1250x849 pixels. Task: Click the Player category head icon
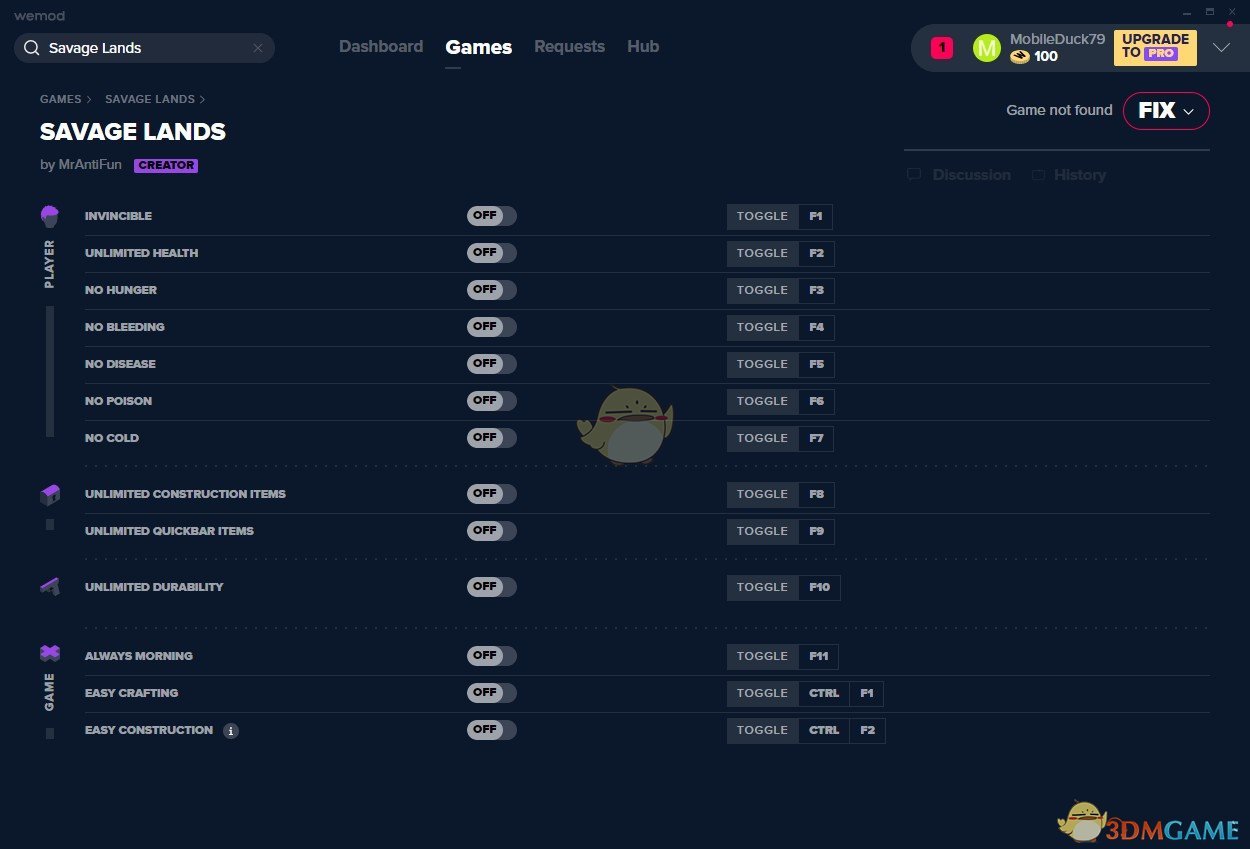point(50,216)
